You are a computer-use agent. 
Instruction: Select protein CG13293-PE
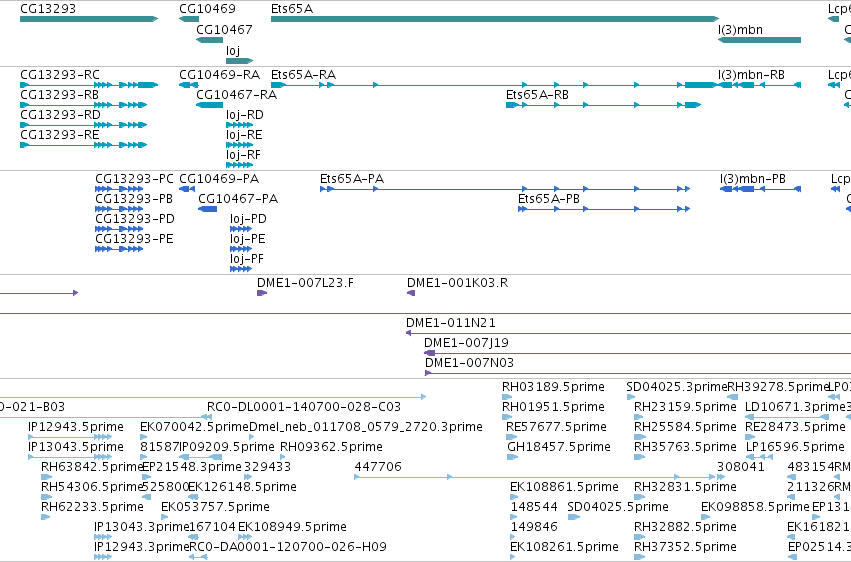(x=119, y=249)
